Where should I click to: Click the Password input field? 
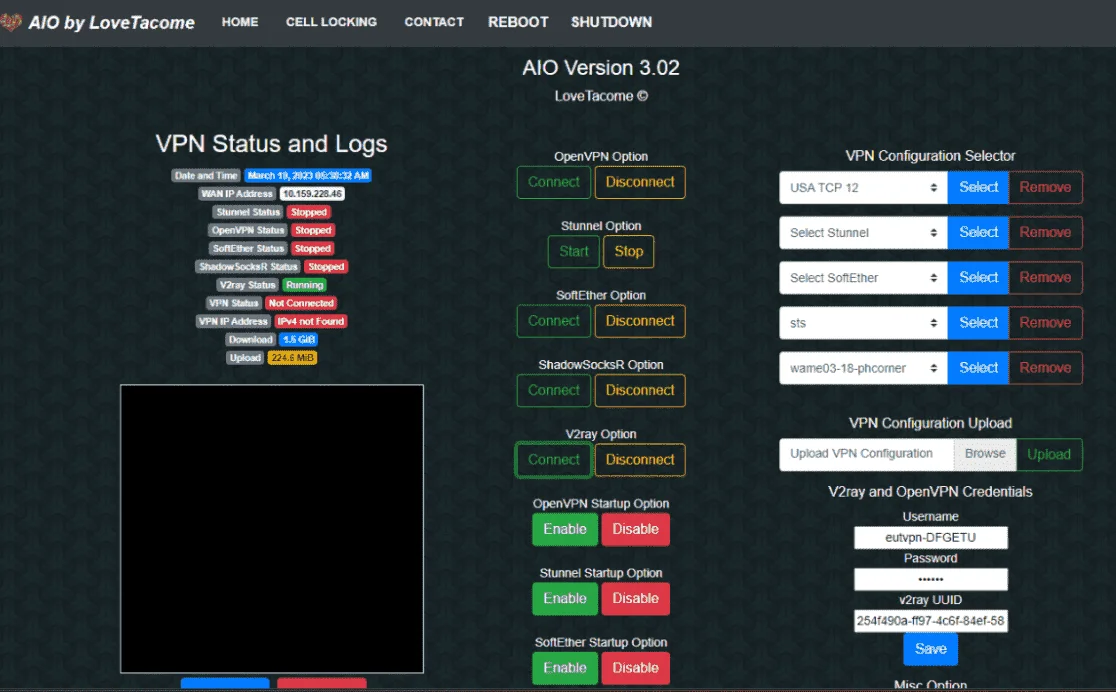(930, 580)
